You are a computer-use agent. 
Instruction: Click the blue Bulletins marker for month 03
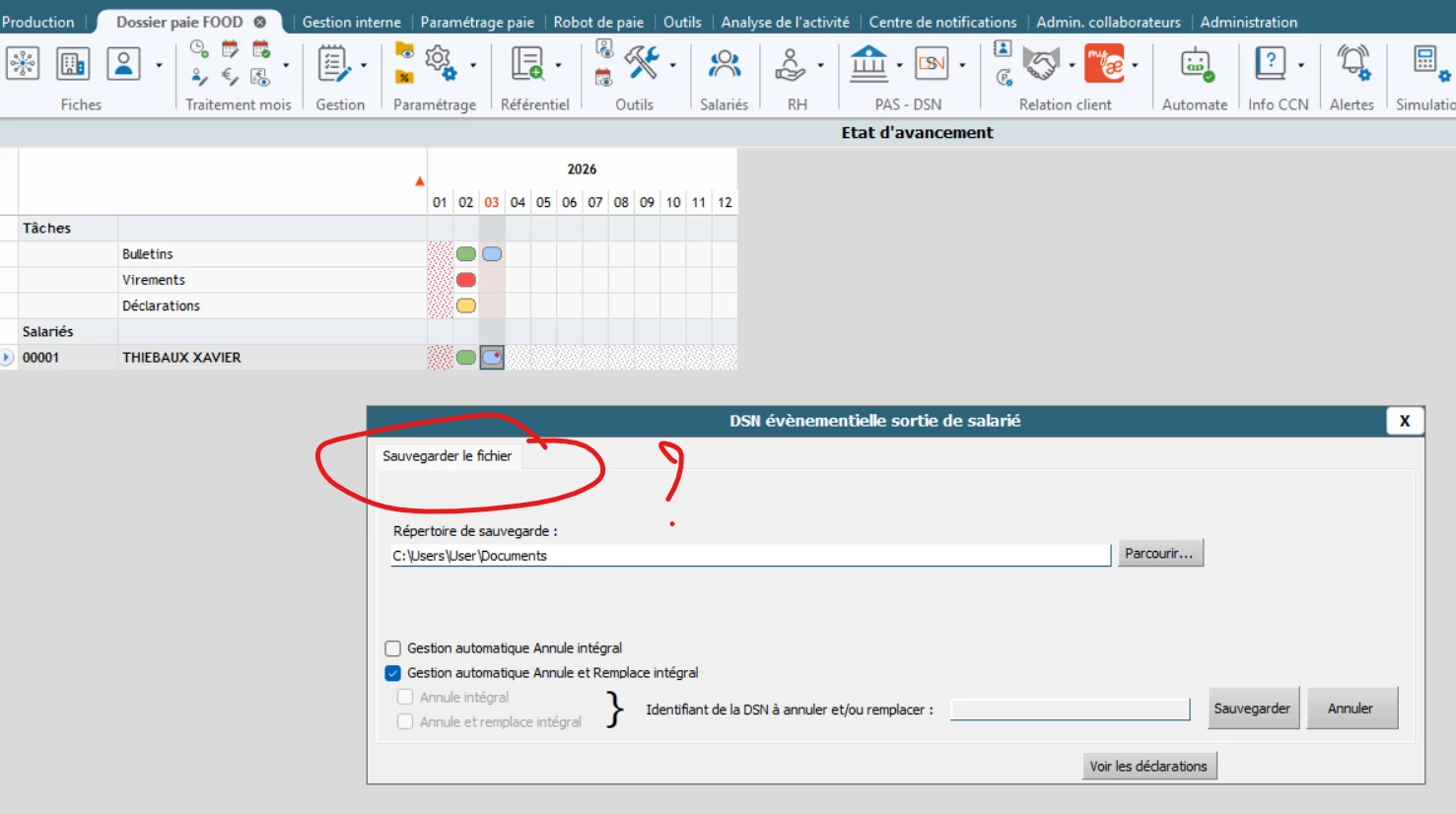point(492,254)
